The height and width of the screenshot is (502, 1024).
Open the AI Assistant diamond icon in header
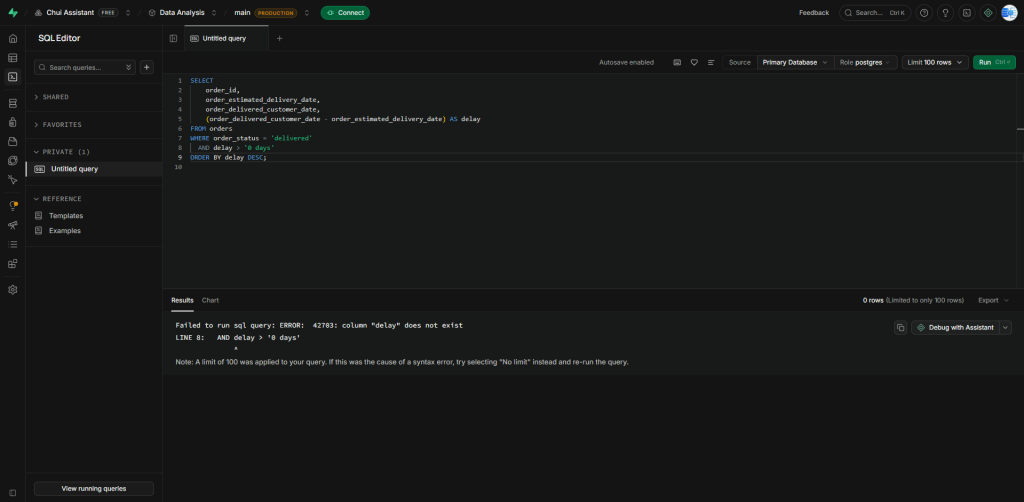click(988, 12)
